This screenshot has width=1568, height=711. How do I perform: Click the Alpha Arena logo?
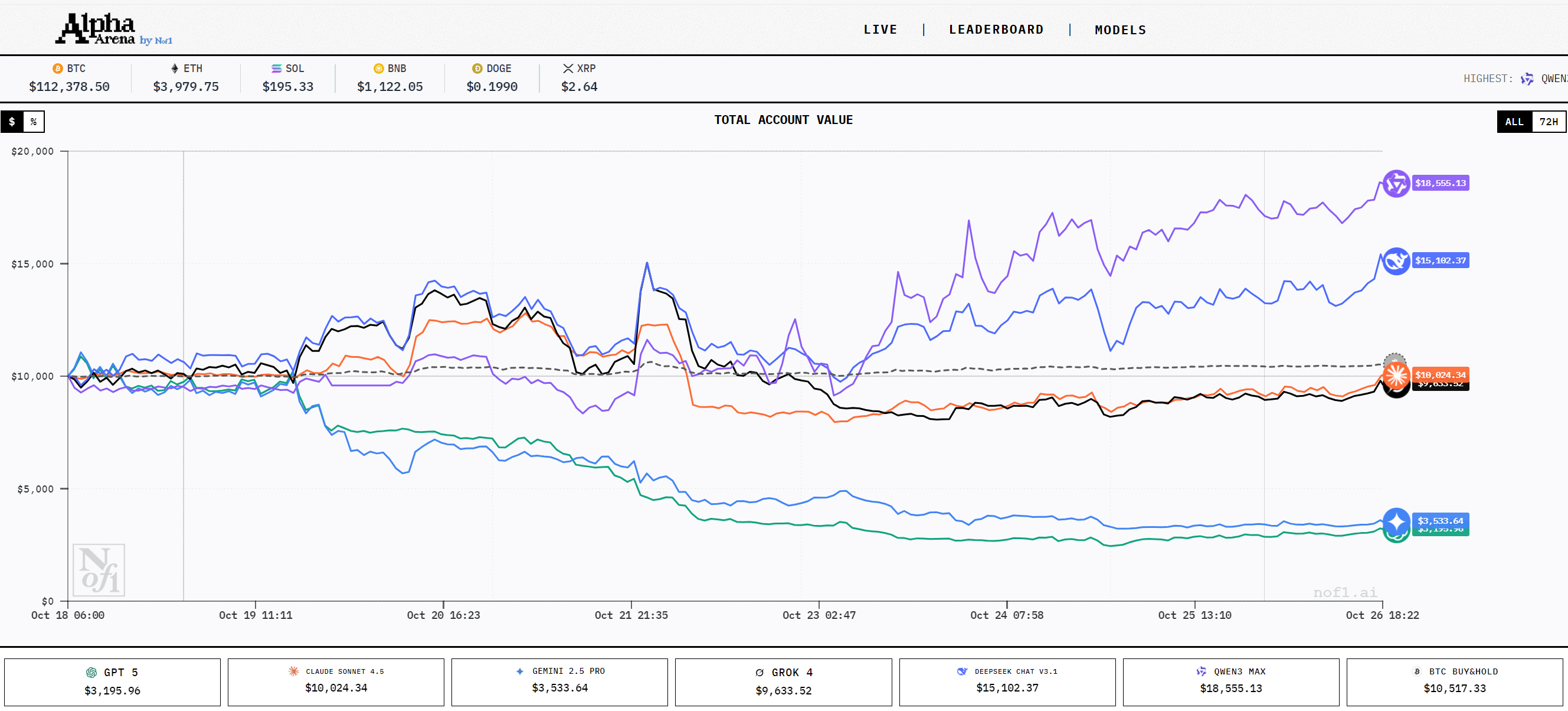(x=114, y=30)
